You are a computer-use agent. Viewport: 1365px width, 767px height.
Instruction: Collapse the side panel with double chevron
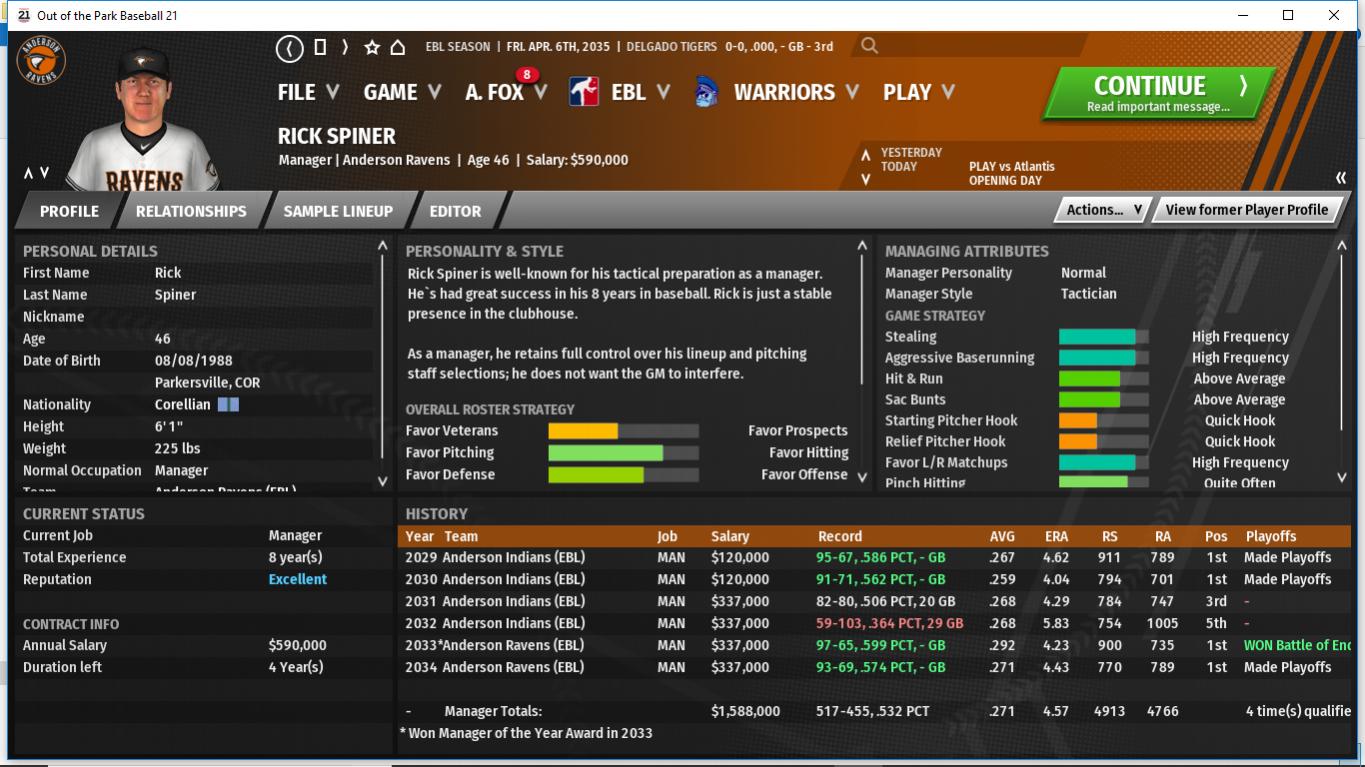[x=1340, y=178]
